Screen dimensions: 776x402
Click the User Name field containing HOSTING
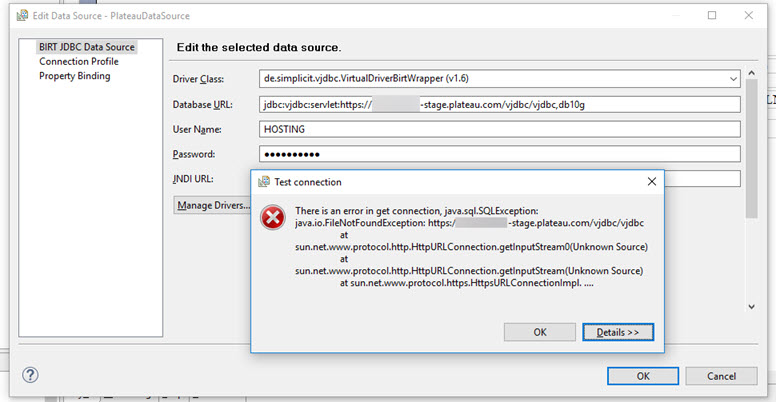(x=499, y=129)
